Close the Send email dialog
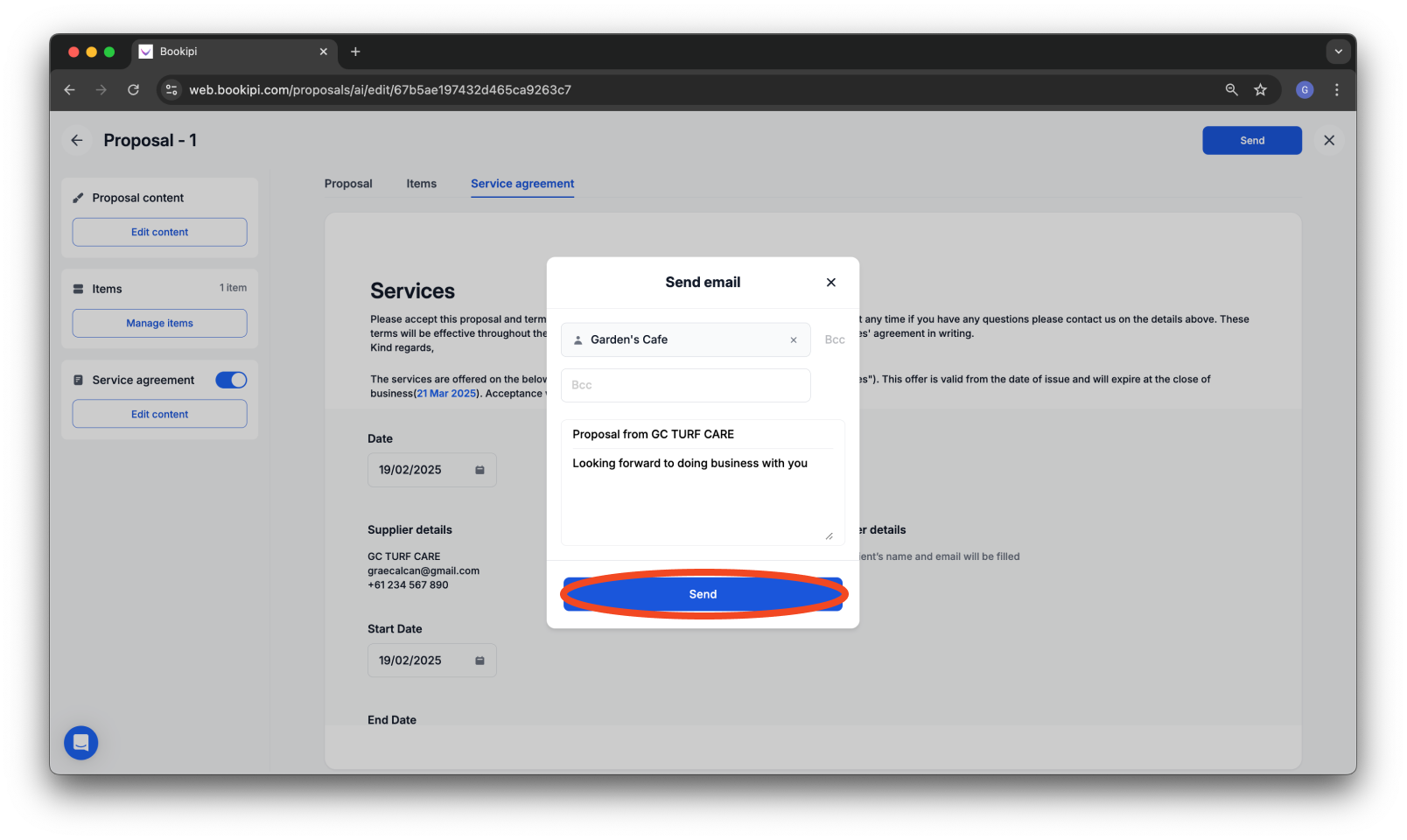This screenshot has height=840, width=1407. click(x=830, y=282)
